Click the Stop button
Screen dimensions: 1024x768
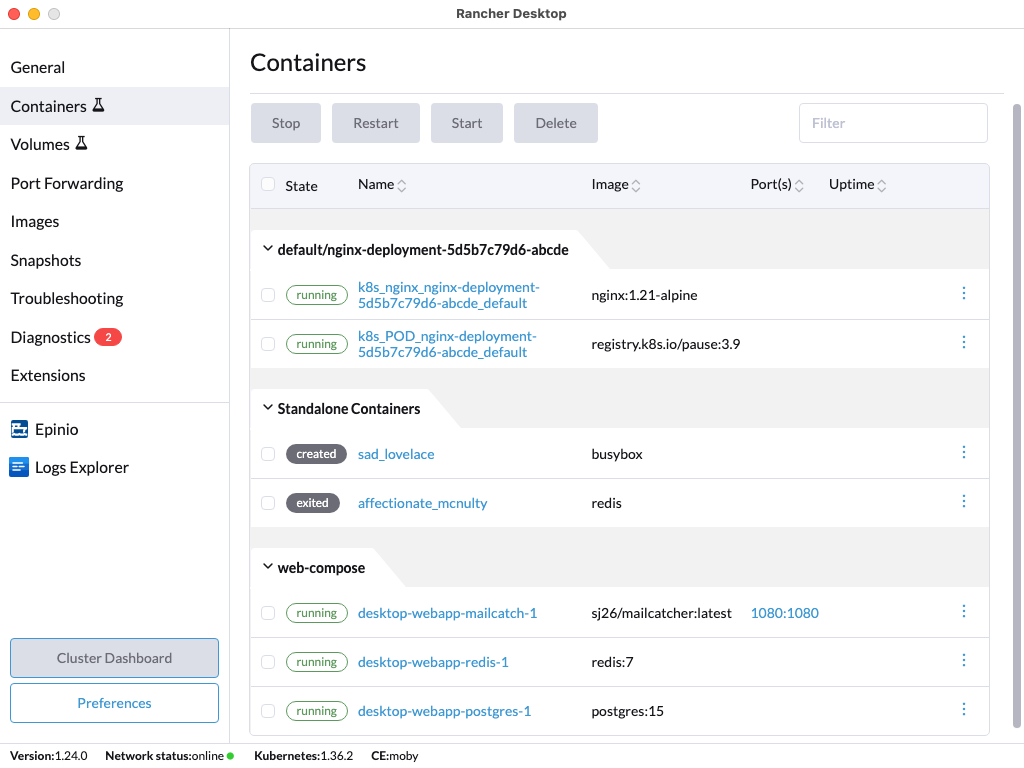286,123
